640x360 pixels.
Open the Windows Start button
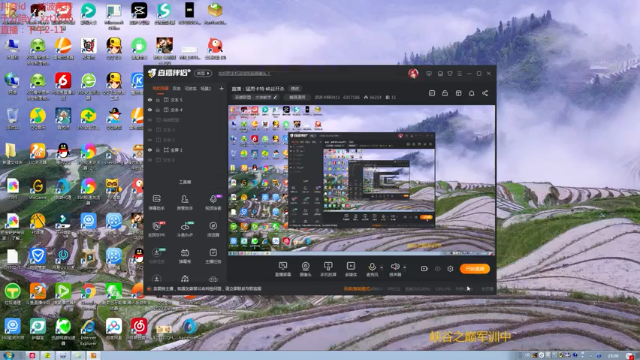pyautogui.click(x=8, y=356)
